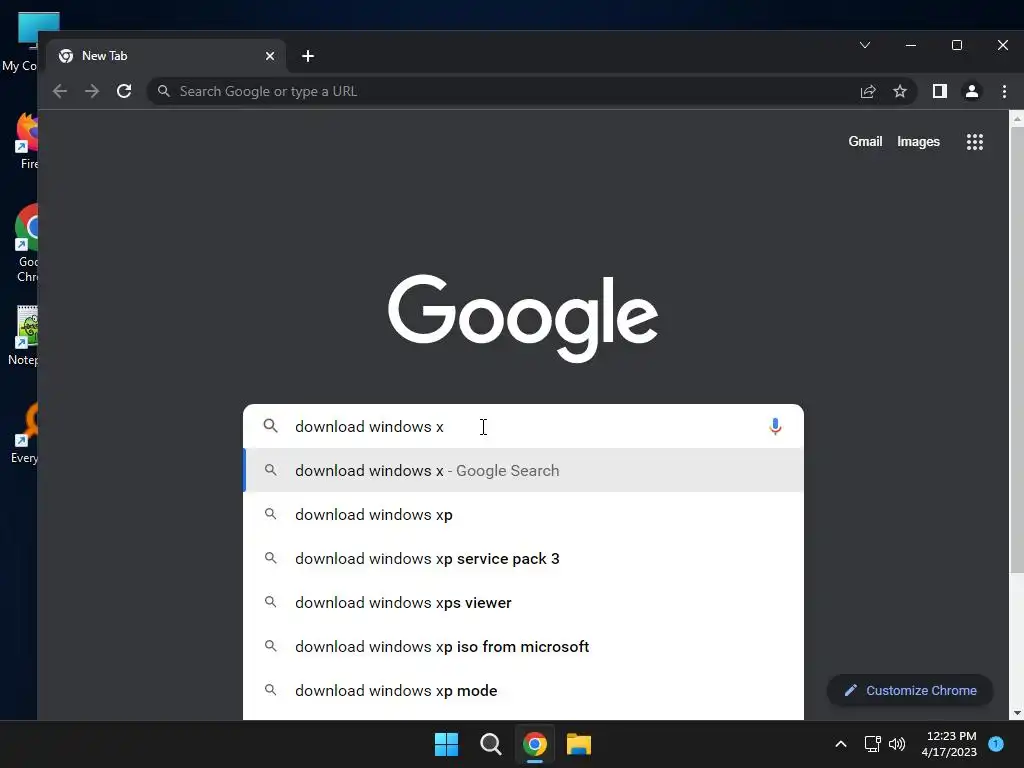Select the Google Chrome desktop shortcut

pyautogui.click(x=26, y=243)
